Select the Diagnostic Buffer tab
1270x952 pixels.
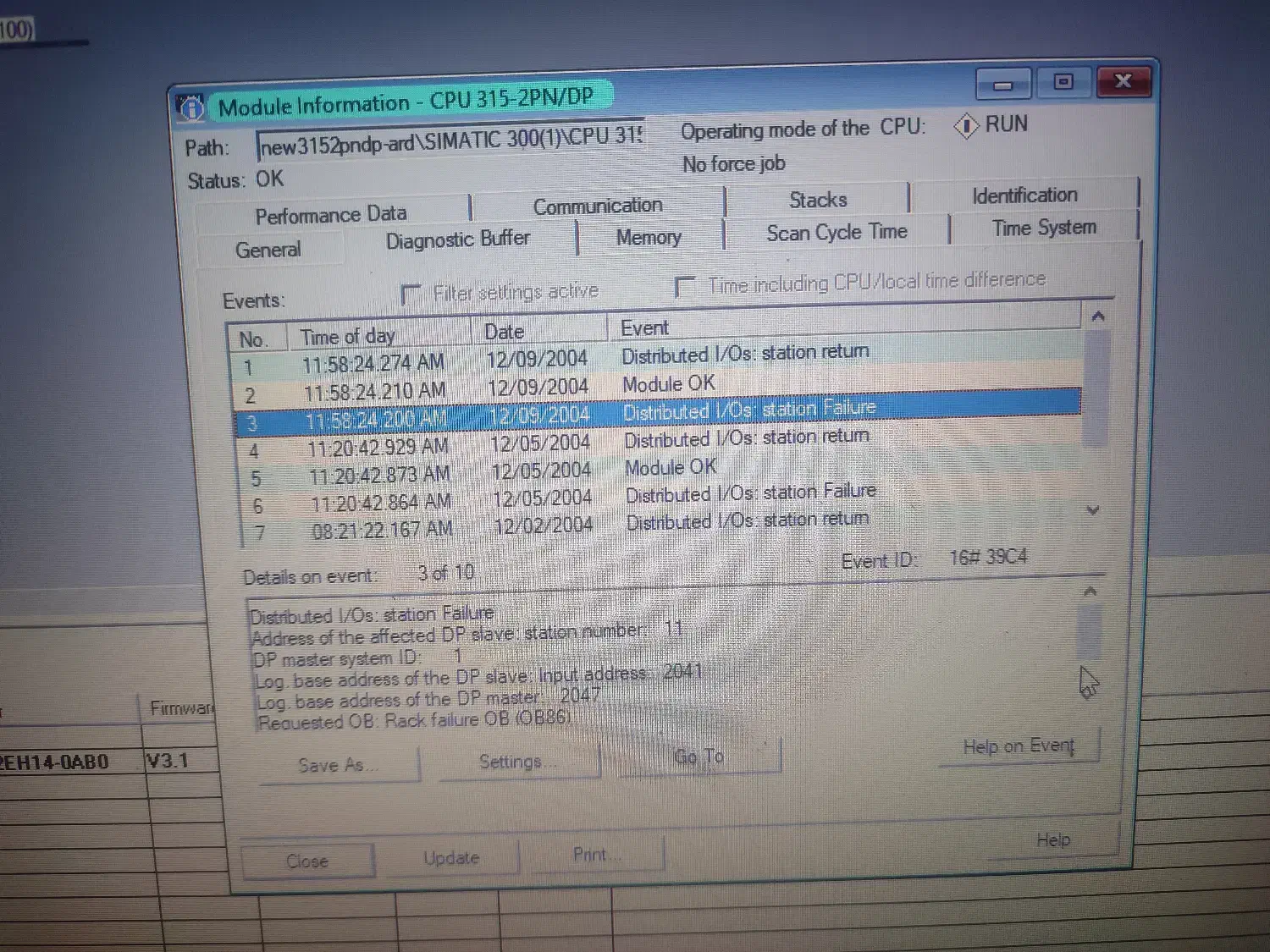coord(458,239)
